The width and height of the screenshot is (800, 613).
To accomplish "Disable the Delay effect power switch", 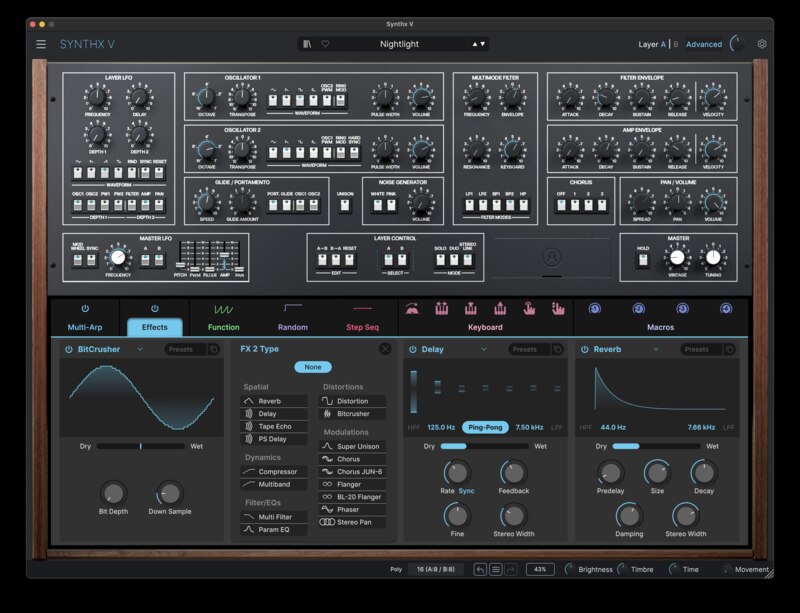I will (x=412, y=350).
